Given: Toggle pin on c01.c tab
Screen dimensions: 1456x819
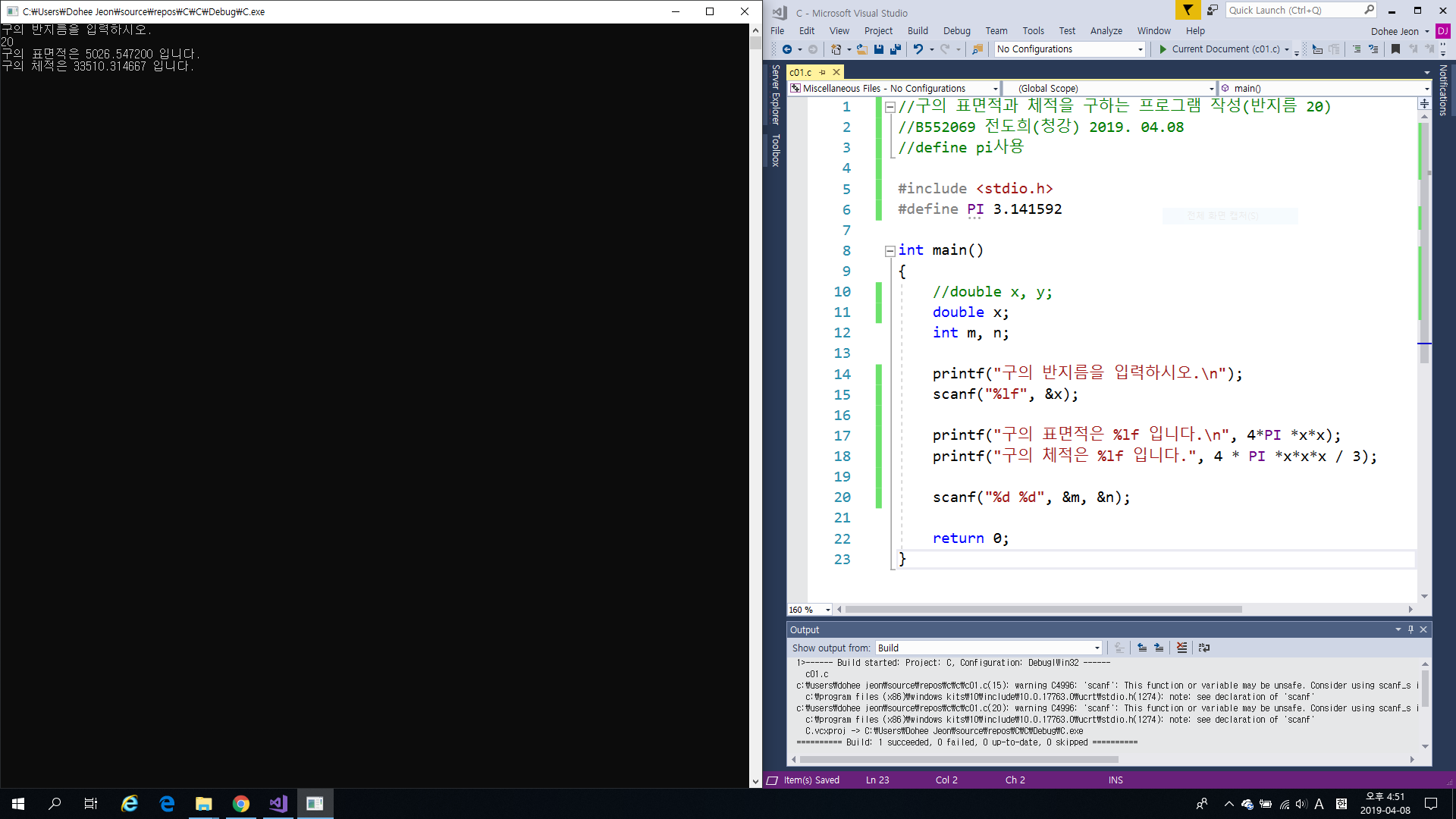Looking at the screenshot, I should coord(823,72).
